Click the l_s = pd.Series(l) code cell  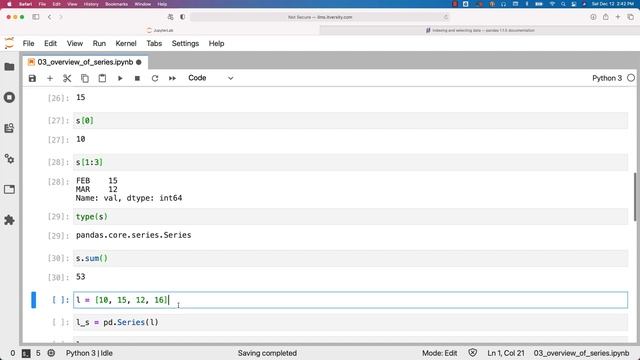(350, 322)
